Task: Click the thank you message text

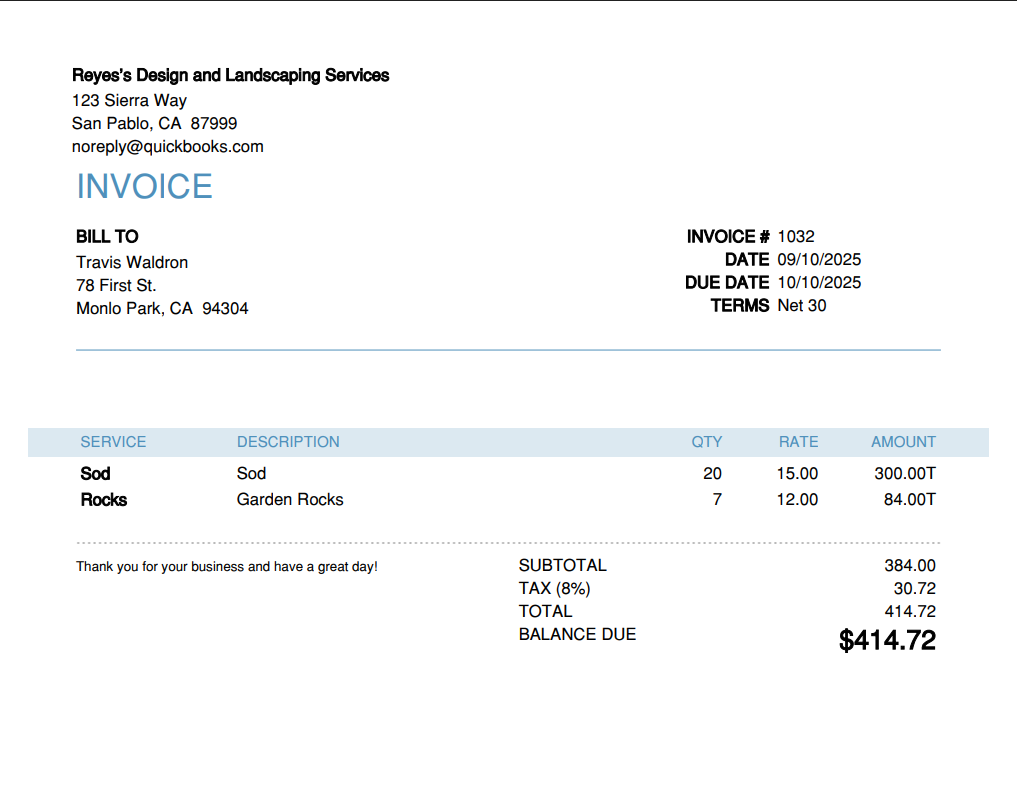Action: coord(227,567)
